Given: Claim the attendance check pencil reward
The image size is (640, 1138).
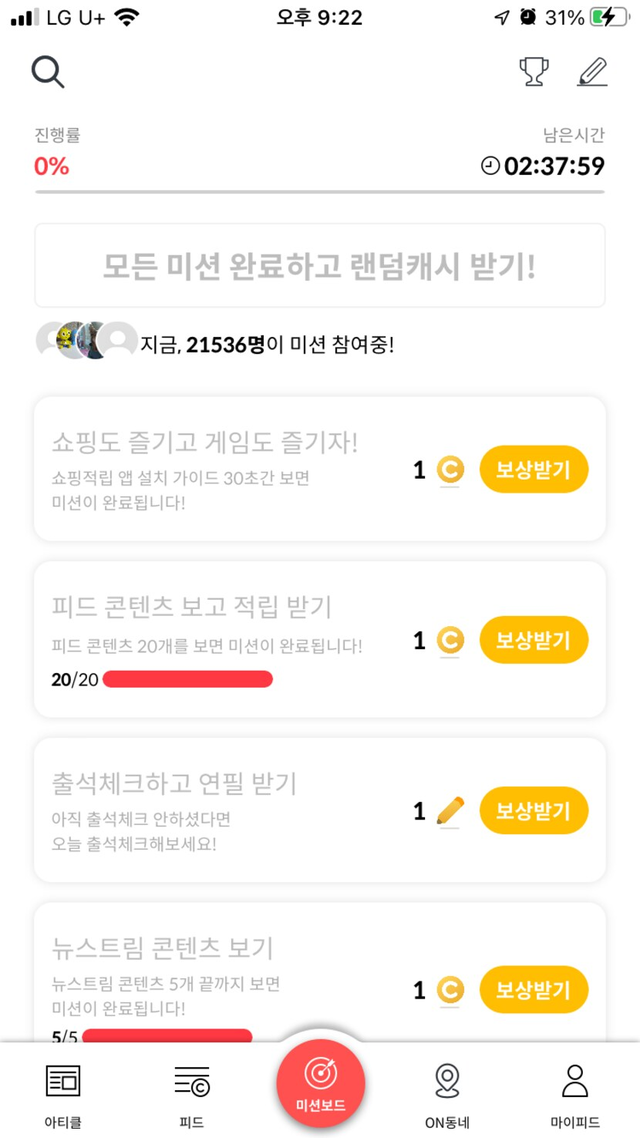Looking at the screenshot, I should tap(534, 810).
